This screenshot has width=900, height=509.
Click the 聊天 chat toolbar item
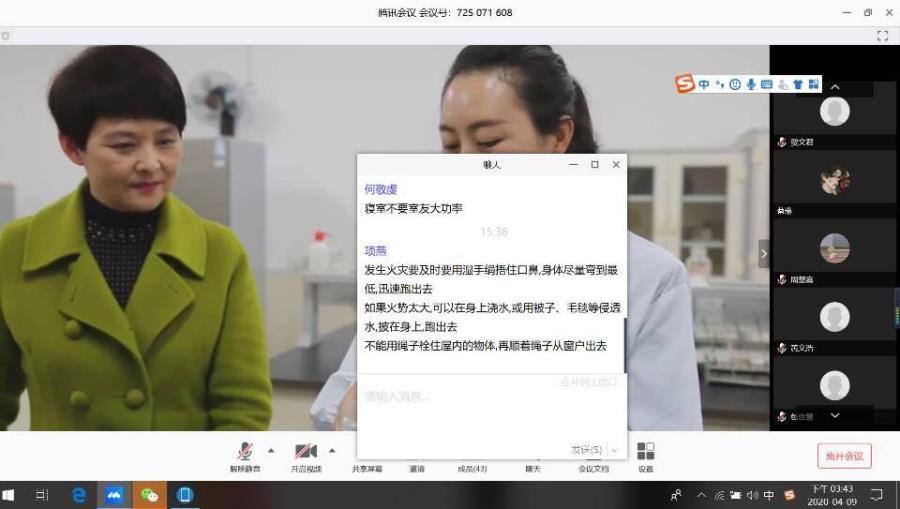[533, 468]
